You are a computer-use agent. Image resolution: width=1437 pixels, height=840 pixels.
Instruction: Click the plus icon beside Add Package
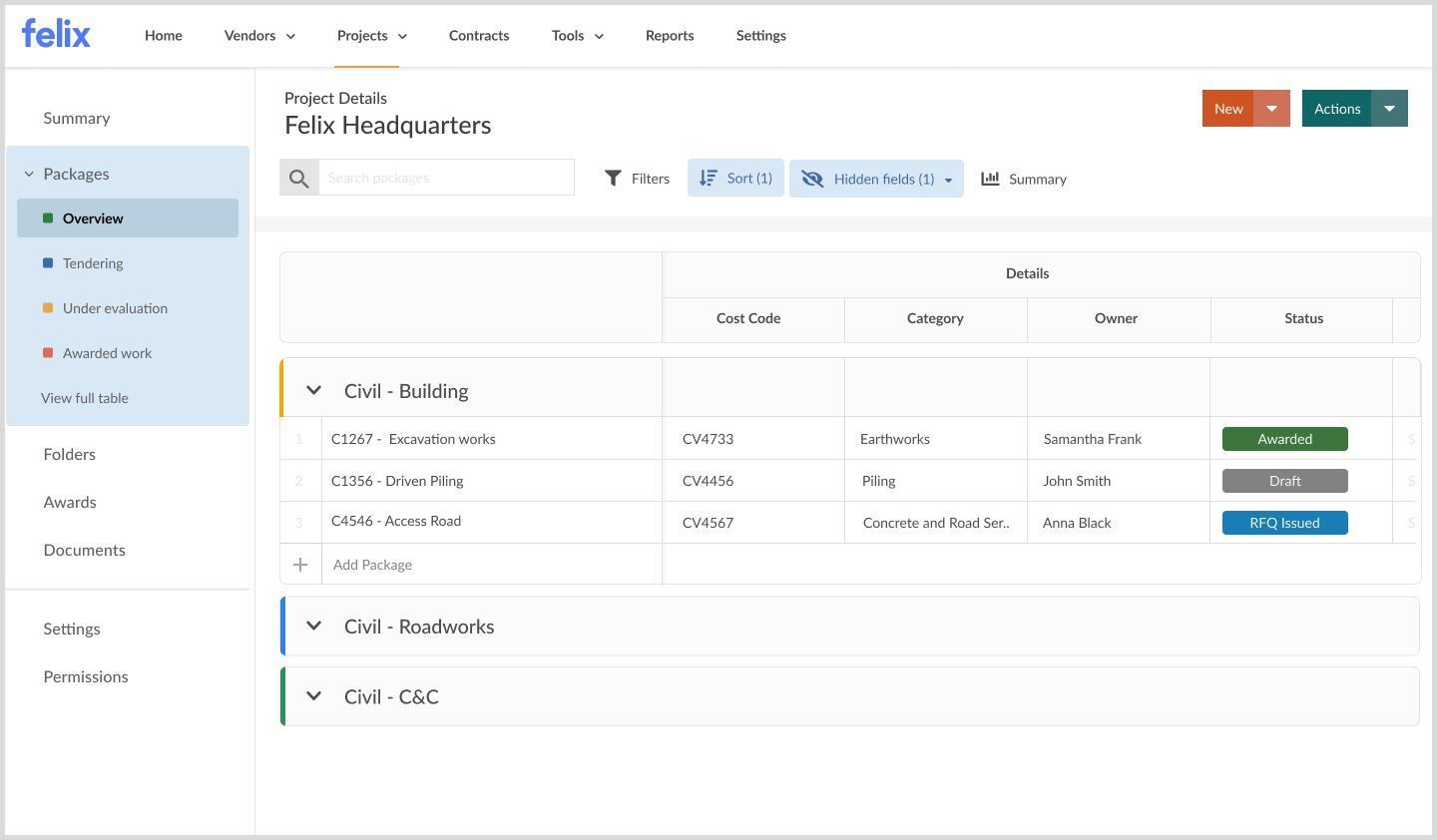300,565
